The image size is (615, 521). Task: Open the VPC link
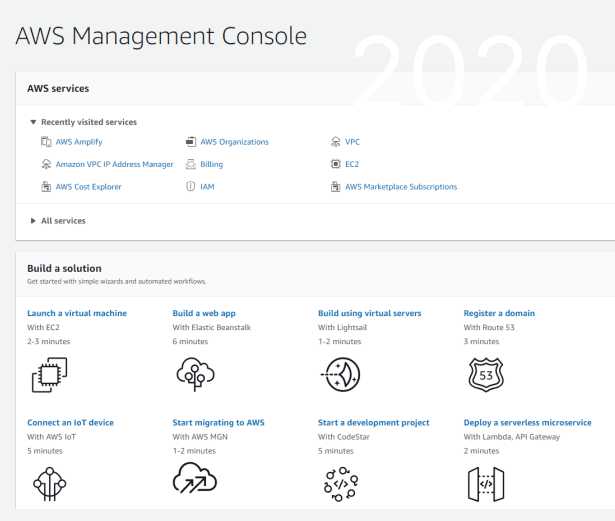click(x=352, y=142)
